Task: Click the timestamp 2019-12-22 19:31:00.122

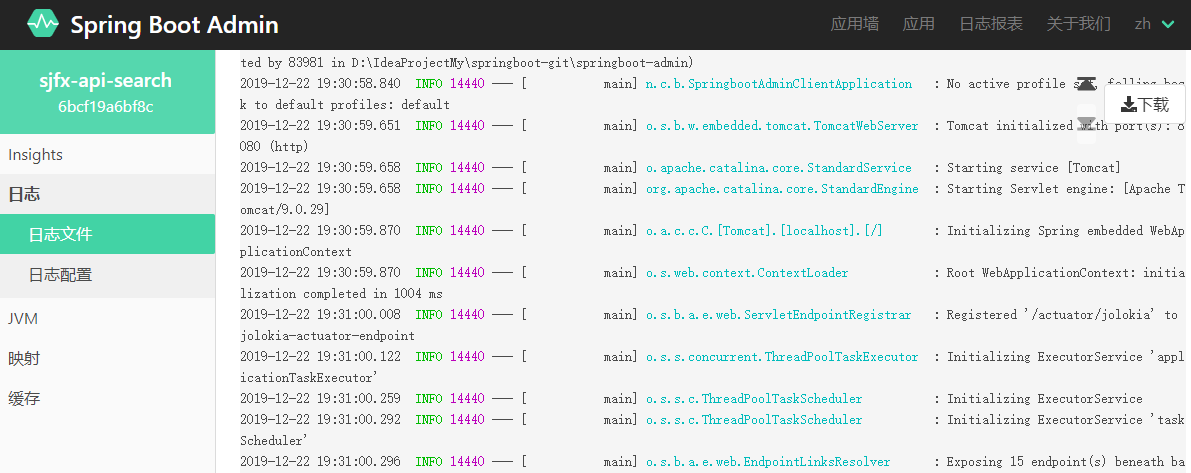Action: pos(320,357)
